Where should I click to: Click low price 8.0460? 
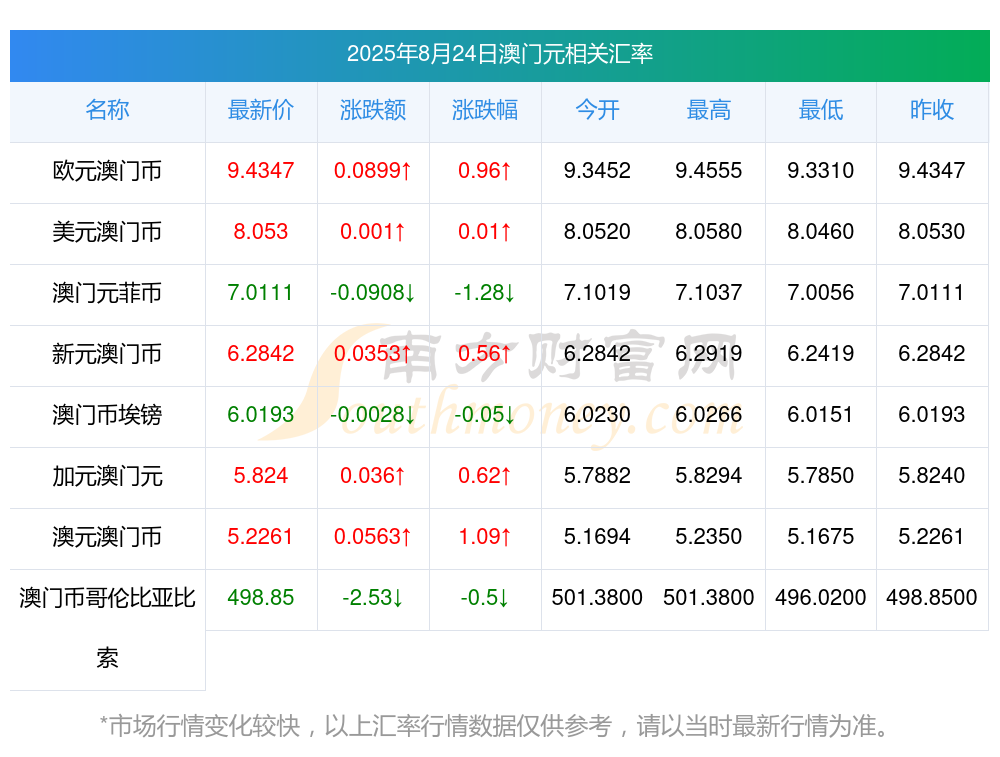(x=821, y=232)
